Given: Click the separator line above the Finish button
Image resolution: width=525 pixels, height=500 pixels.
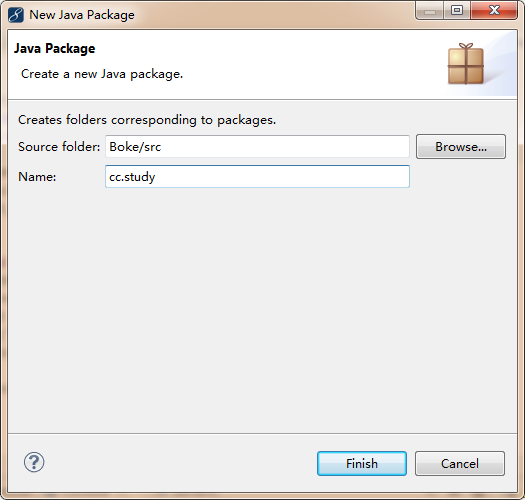Looking at the screenshot, I should click(262, 433).
